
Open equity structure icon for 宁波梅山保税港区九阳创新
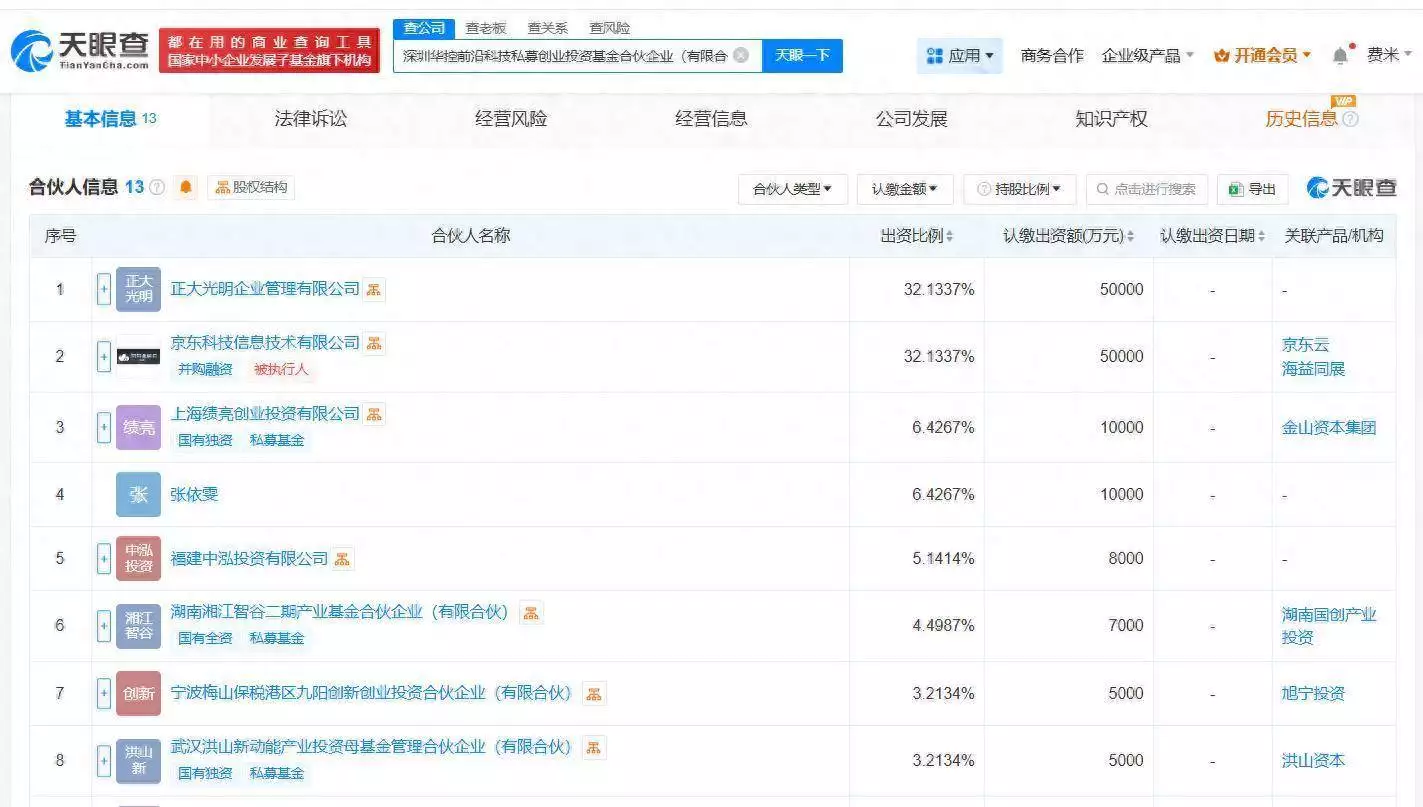594,693
